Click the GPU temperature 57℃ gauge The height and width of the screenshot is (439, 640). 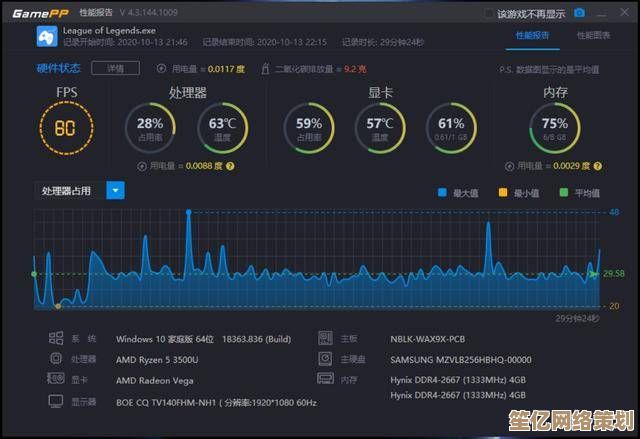(x=380, y=128)
